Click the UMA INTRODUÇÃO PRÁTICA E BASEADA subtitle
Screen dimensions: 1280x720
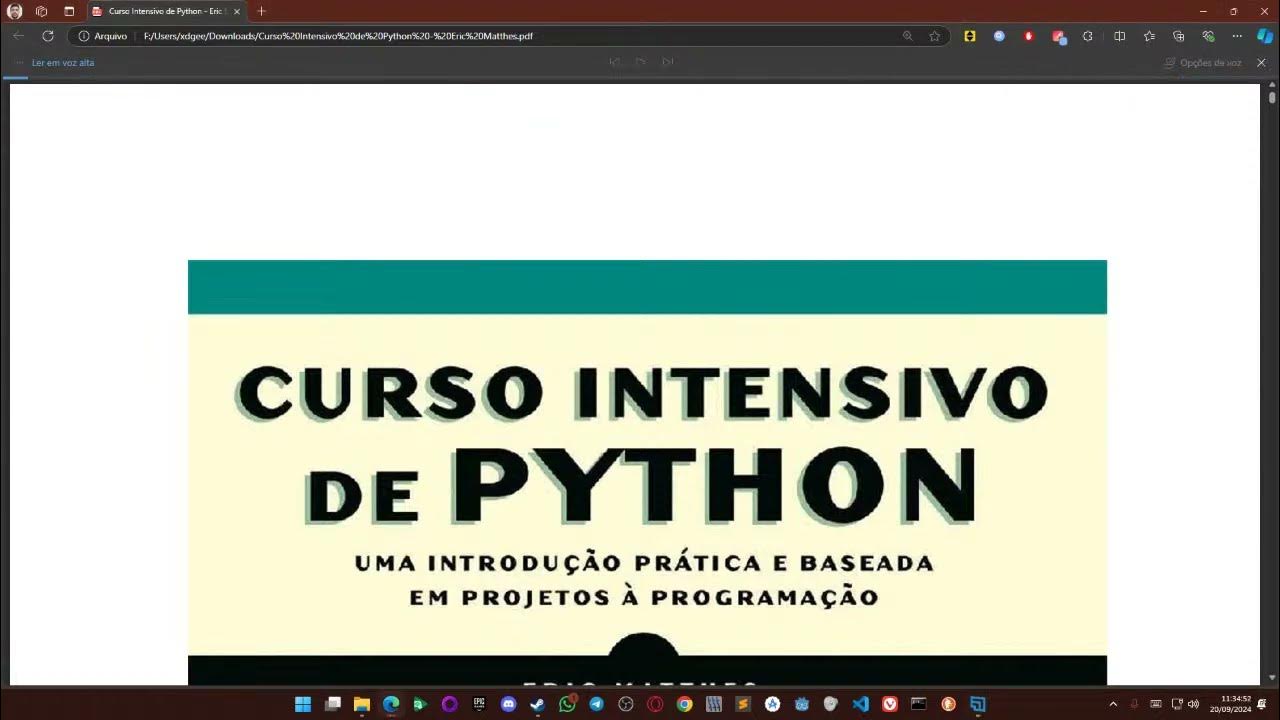point(644,563)
